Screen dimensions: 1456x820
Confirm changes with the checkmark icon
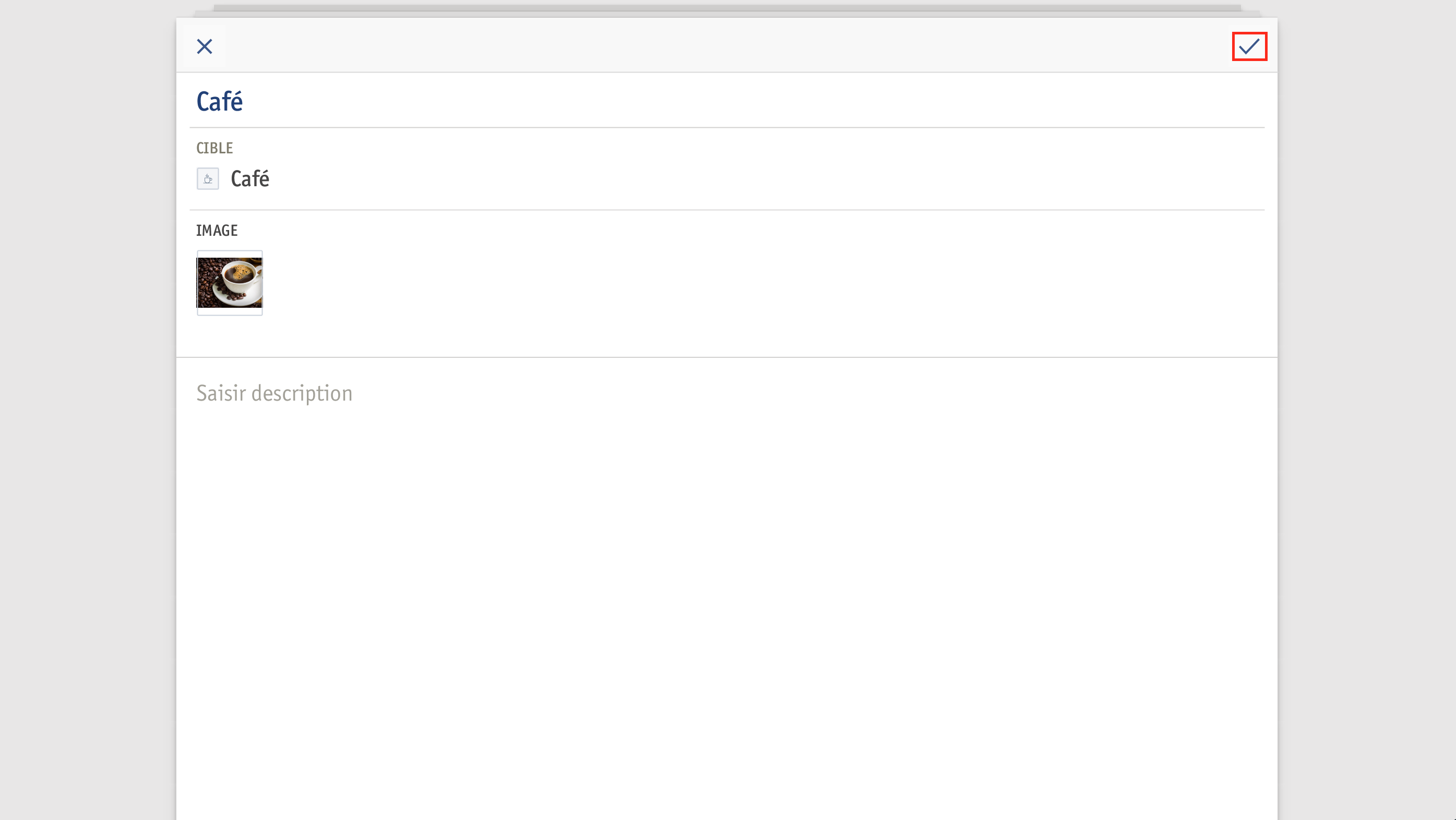click(x=1249, y=46)
